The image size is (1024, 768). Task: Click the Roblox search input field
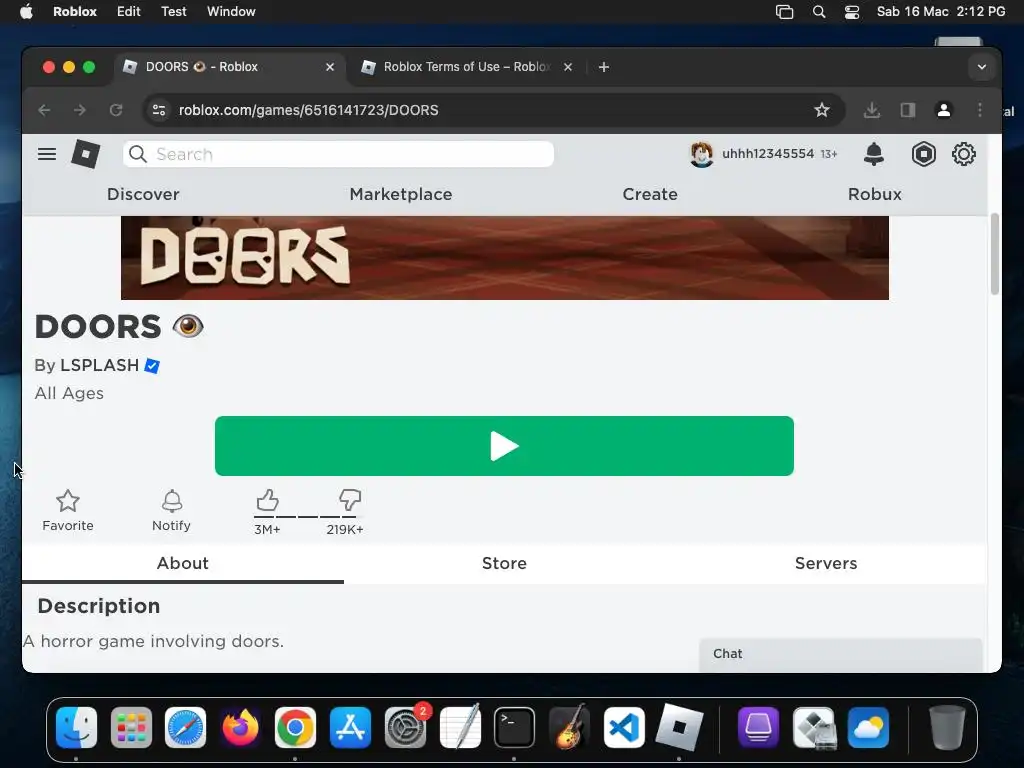tap(338, 154)
